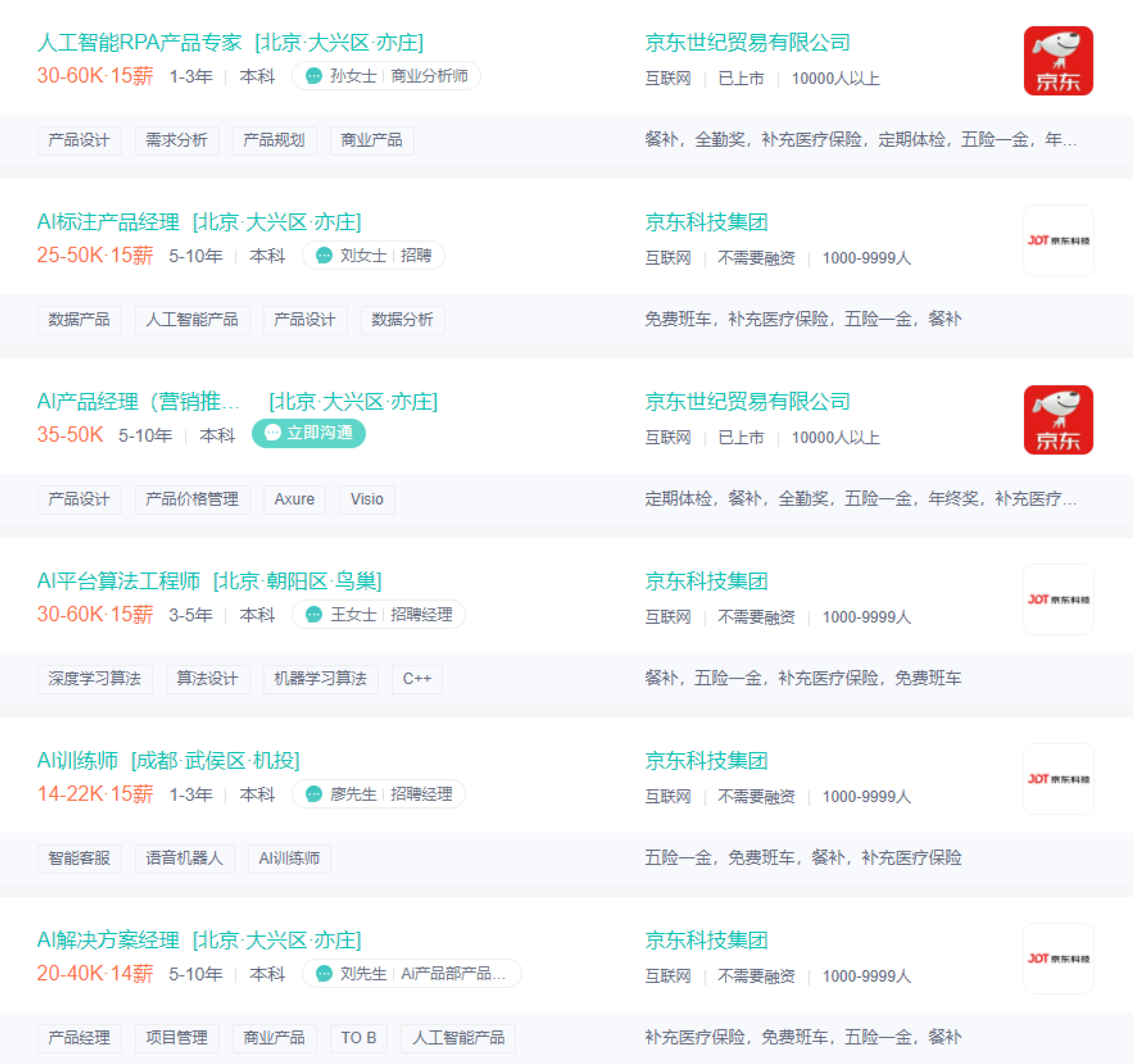Click the 京东 logo for AI产品经理 listing
The width and height of the screenshot is (1133, 1064).
click(x=1059, y=420)
